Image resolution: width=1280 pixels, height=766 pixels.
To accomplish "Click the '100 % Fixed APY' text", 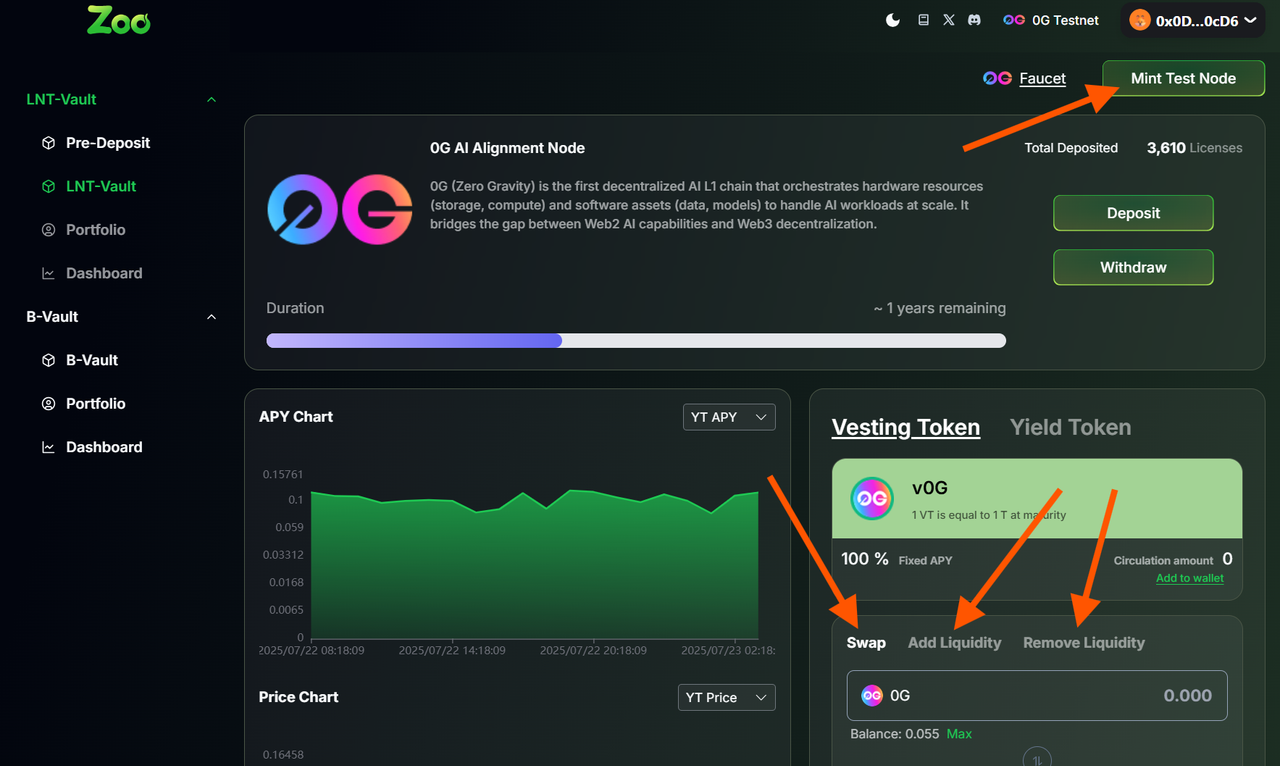I will click(x=897, y=559).
